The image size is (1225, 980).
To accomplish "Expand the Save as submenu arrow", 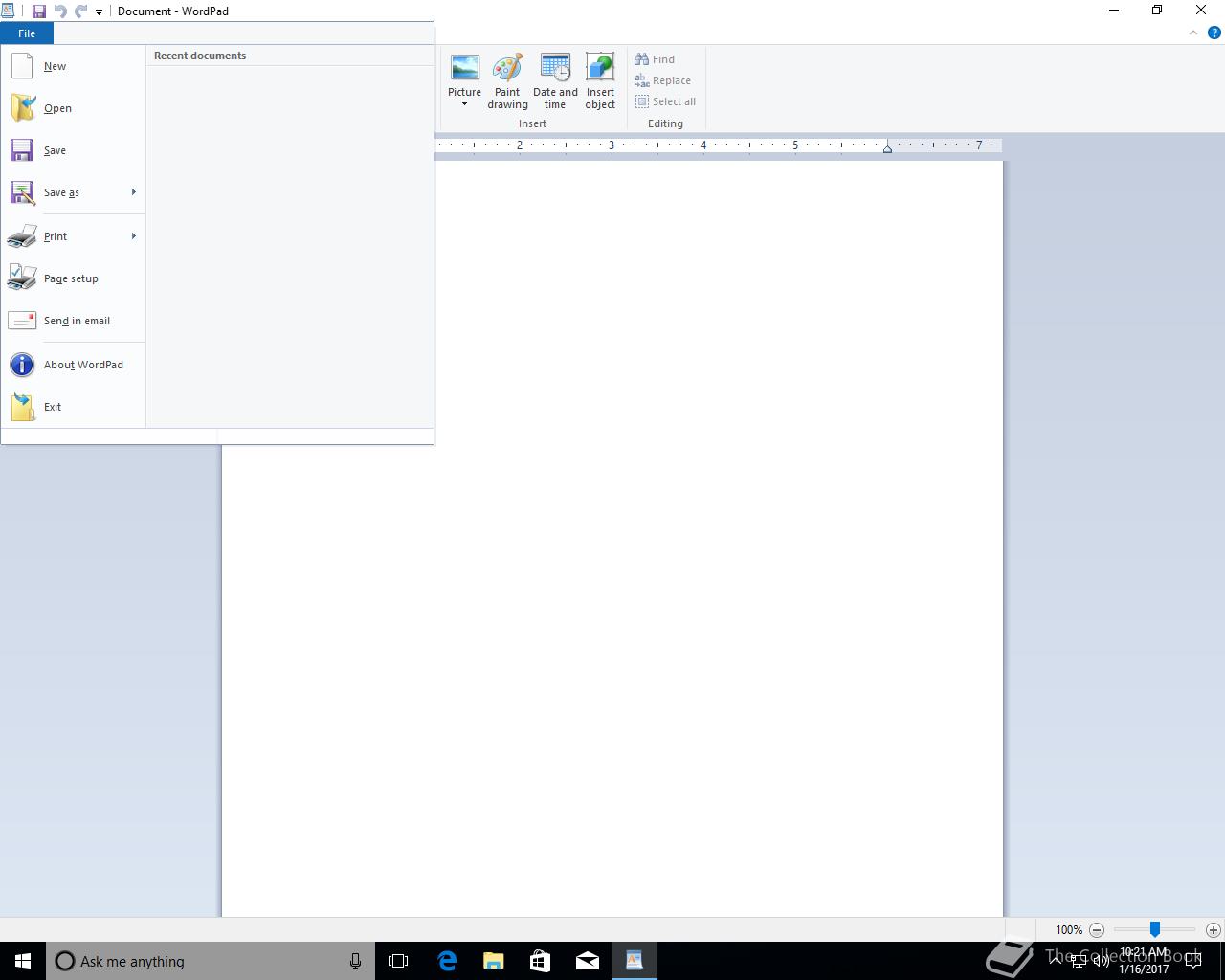I will (x=133, y=192).
